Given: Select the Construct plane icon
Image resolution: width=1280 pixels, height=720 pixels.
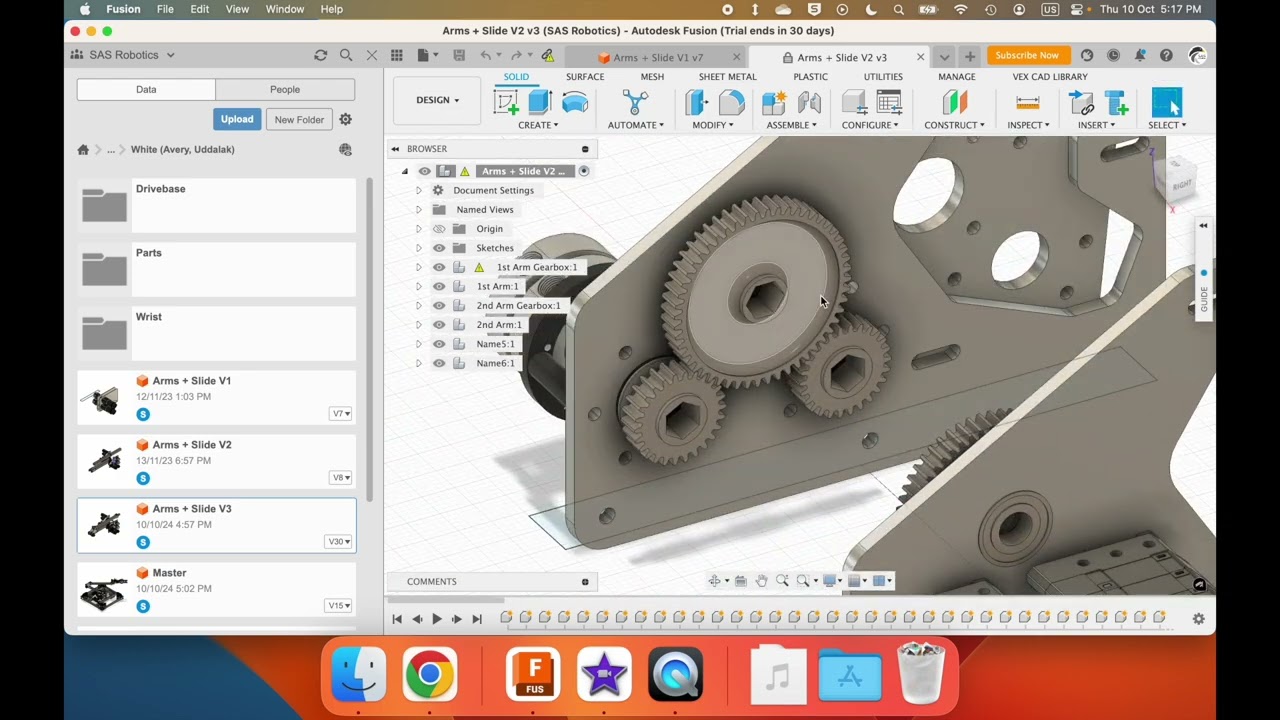Looking at the screenshot, I should coord(955,102).
